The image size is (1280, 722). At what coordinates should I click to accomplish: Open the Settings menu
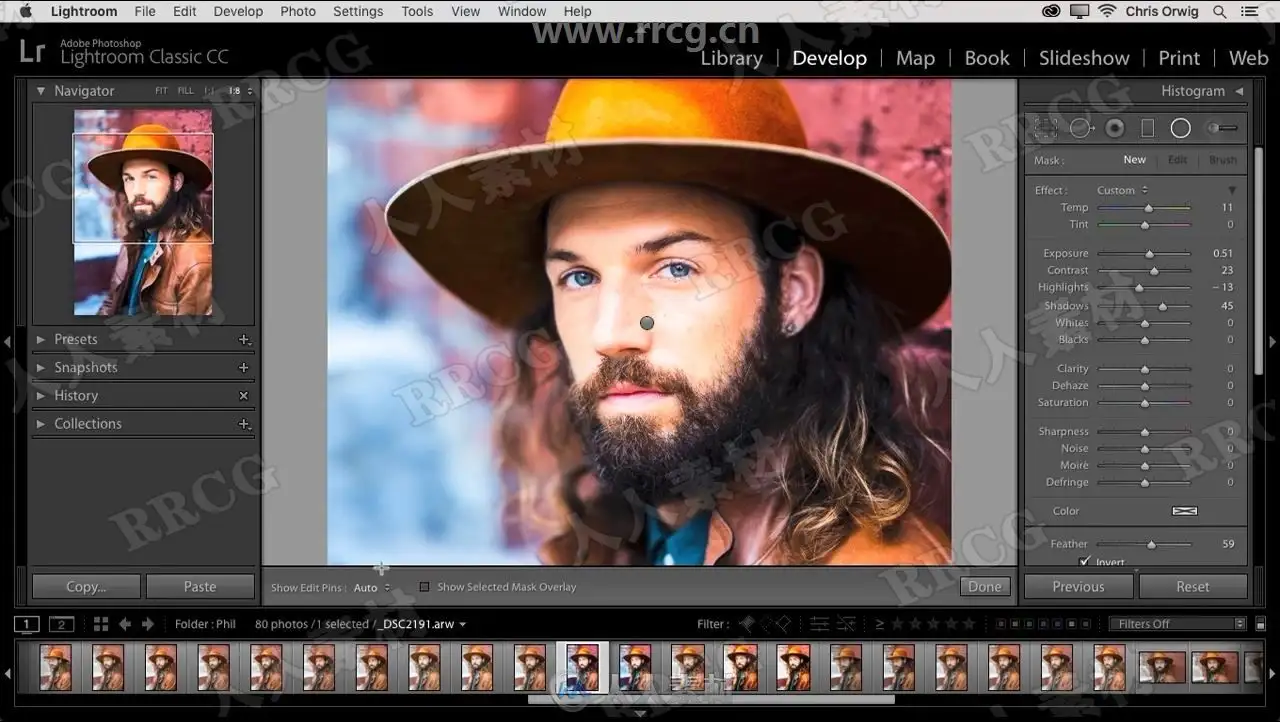(358, 11)
